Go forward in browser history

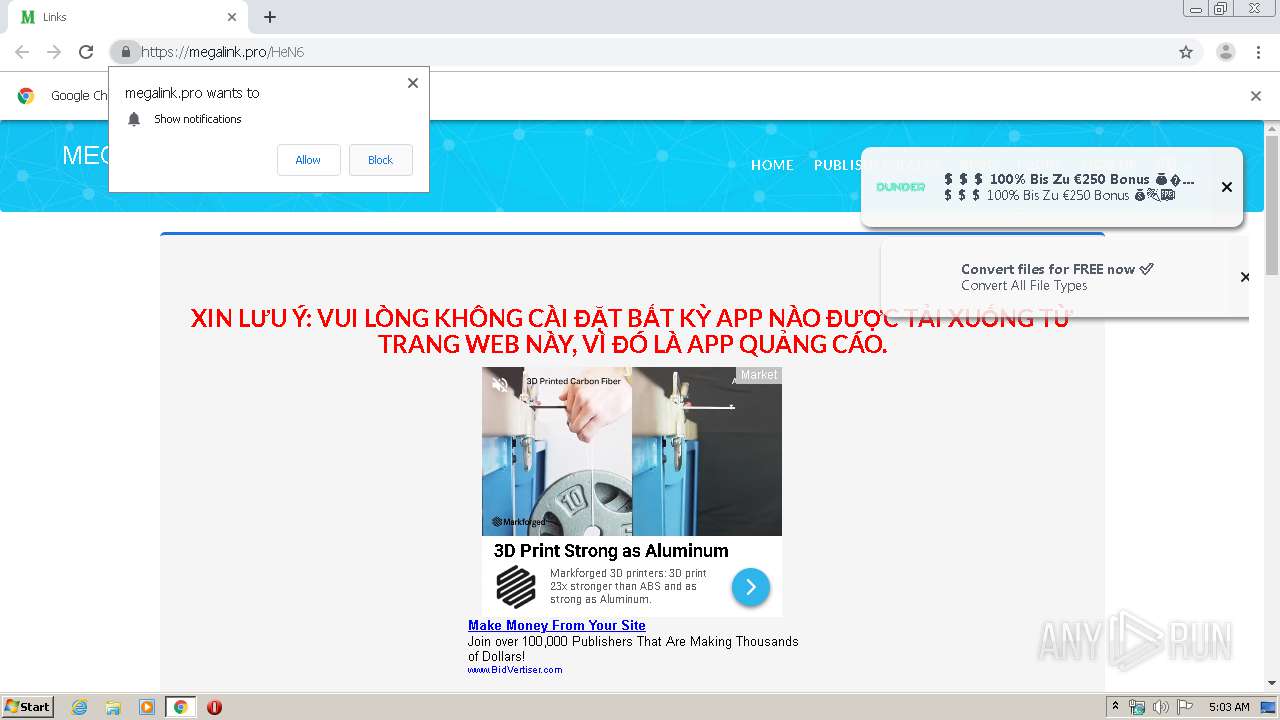[x=54, y=52]
